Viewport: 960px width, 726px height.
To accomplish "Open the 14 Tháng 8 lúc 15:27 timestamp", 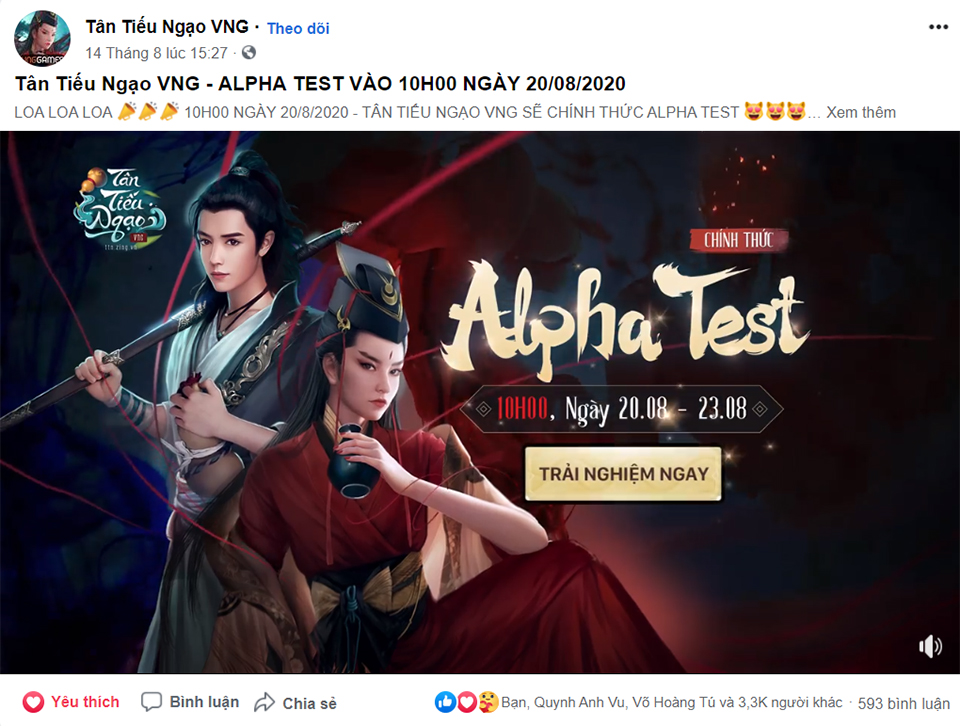I will tap(157, 53).
